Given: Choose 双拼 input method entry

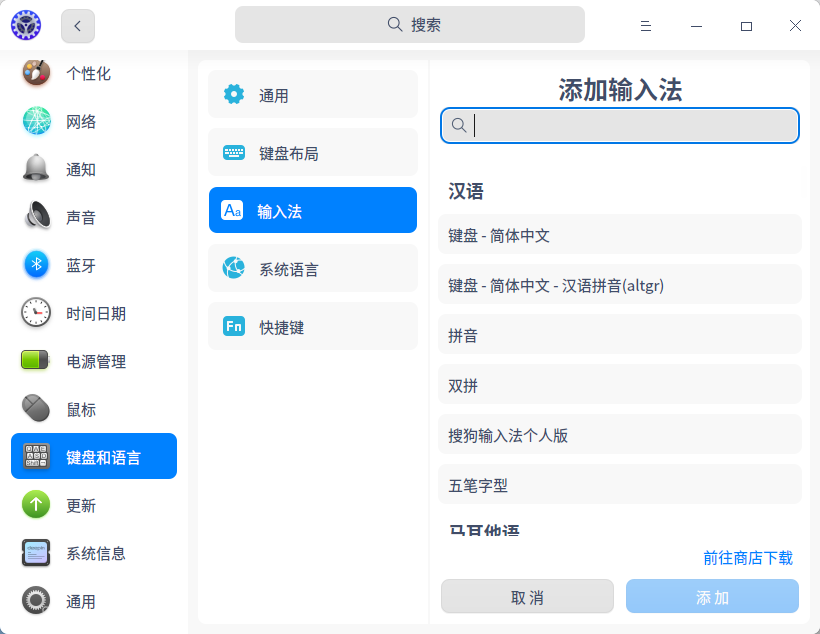Looking at the screenshot, I should pos(618,385).
